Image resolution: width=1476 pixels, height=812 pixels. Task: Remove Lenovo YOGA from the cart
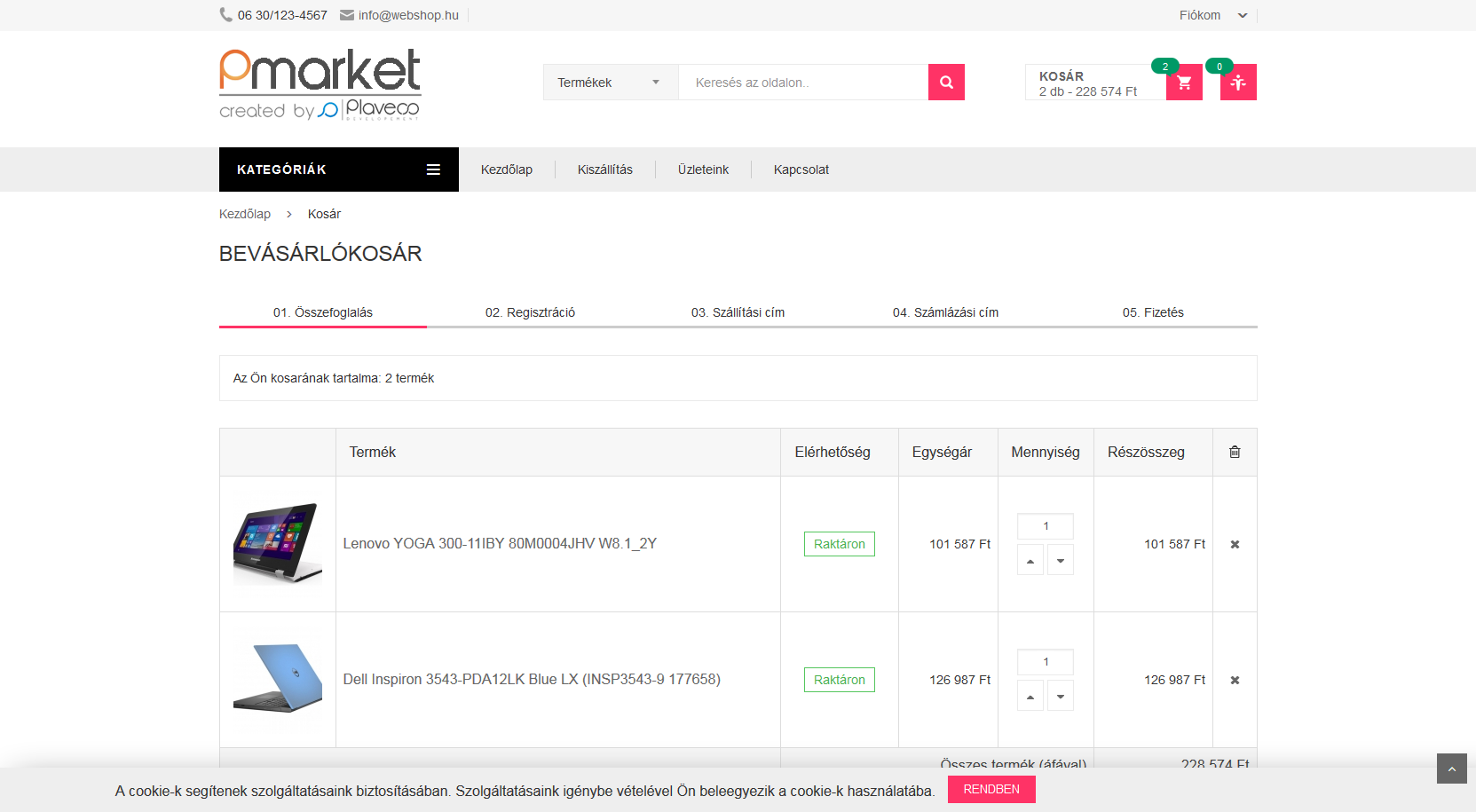click(1235, 544)
